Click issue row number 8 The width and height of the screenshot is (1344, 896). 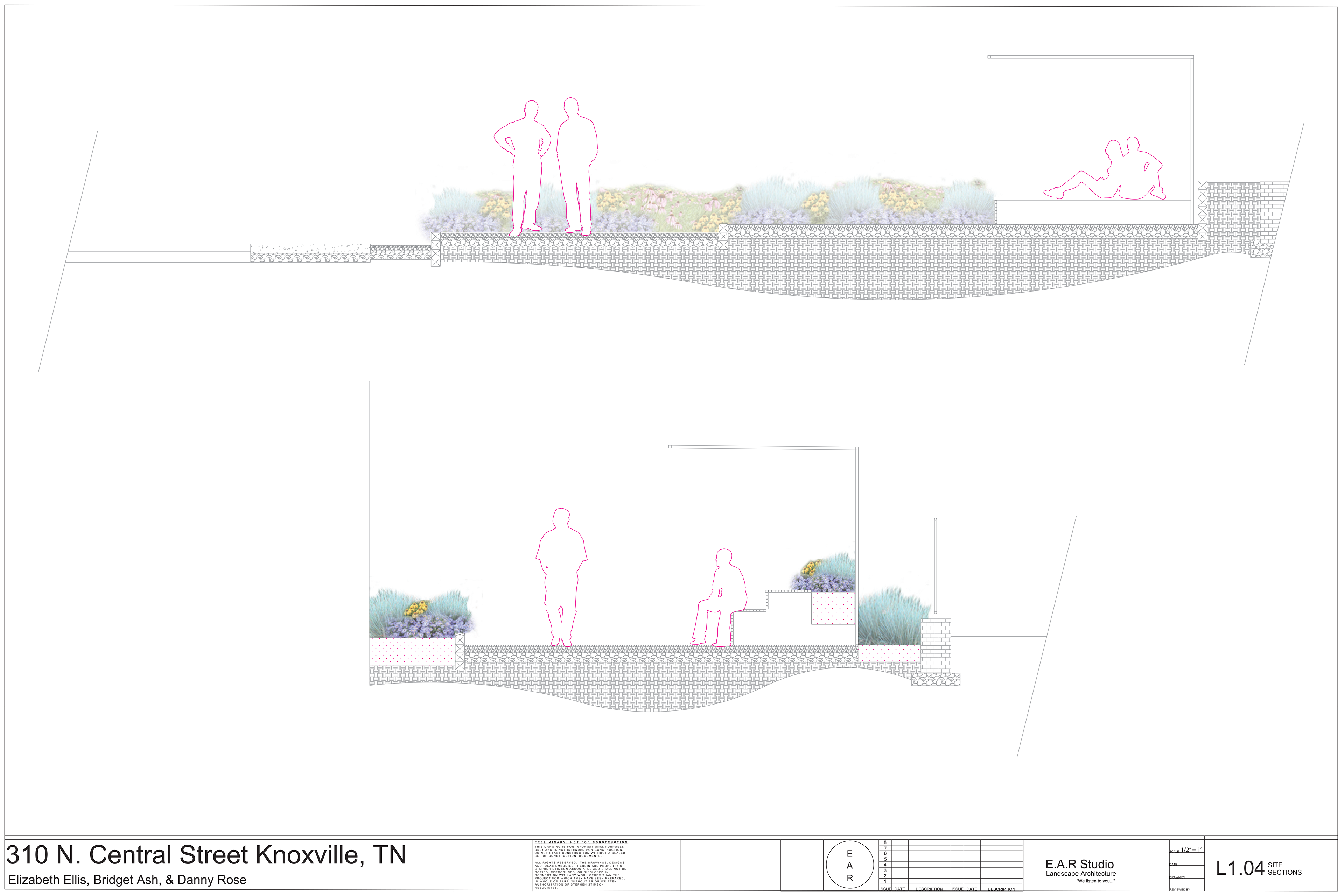click(x=885, y=842)
